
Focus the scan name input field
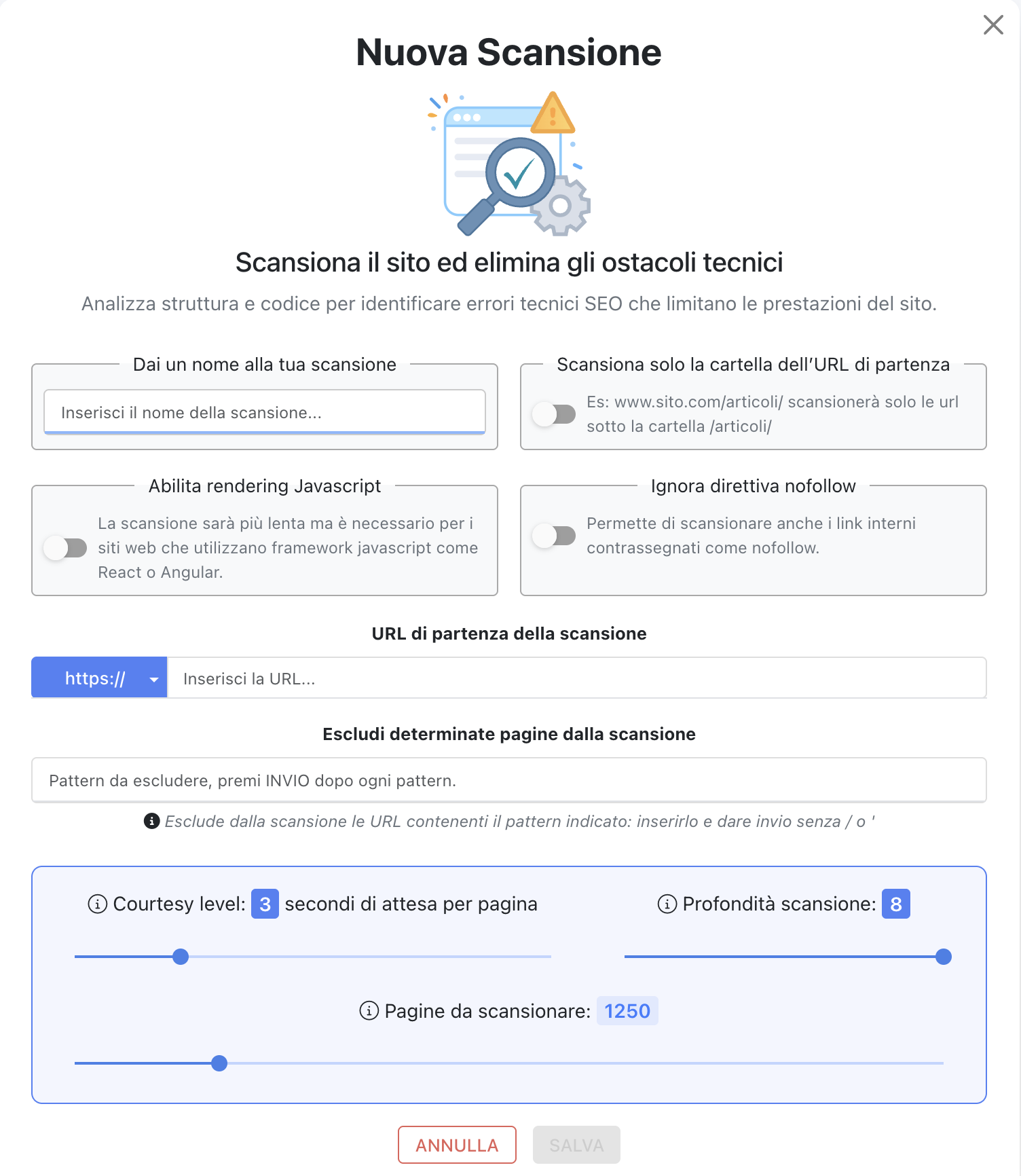(265, 412)
